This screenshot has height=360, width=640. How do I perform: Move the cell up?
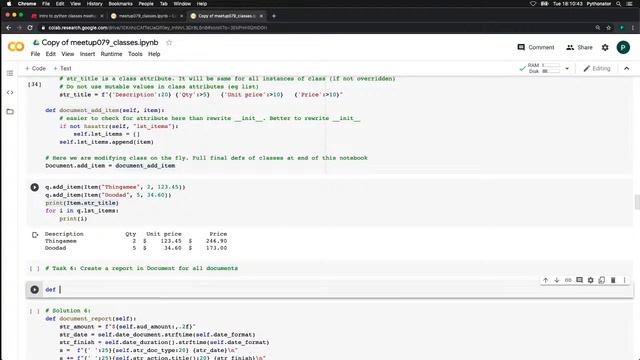click(546, 280)
